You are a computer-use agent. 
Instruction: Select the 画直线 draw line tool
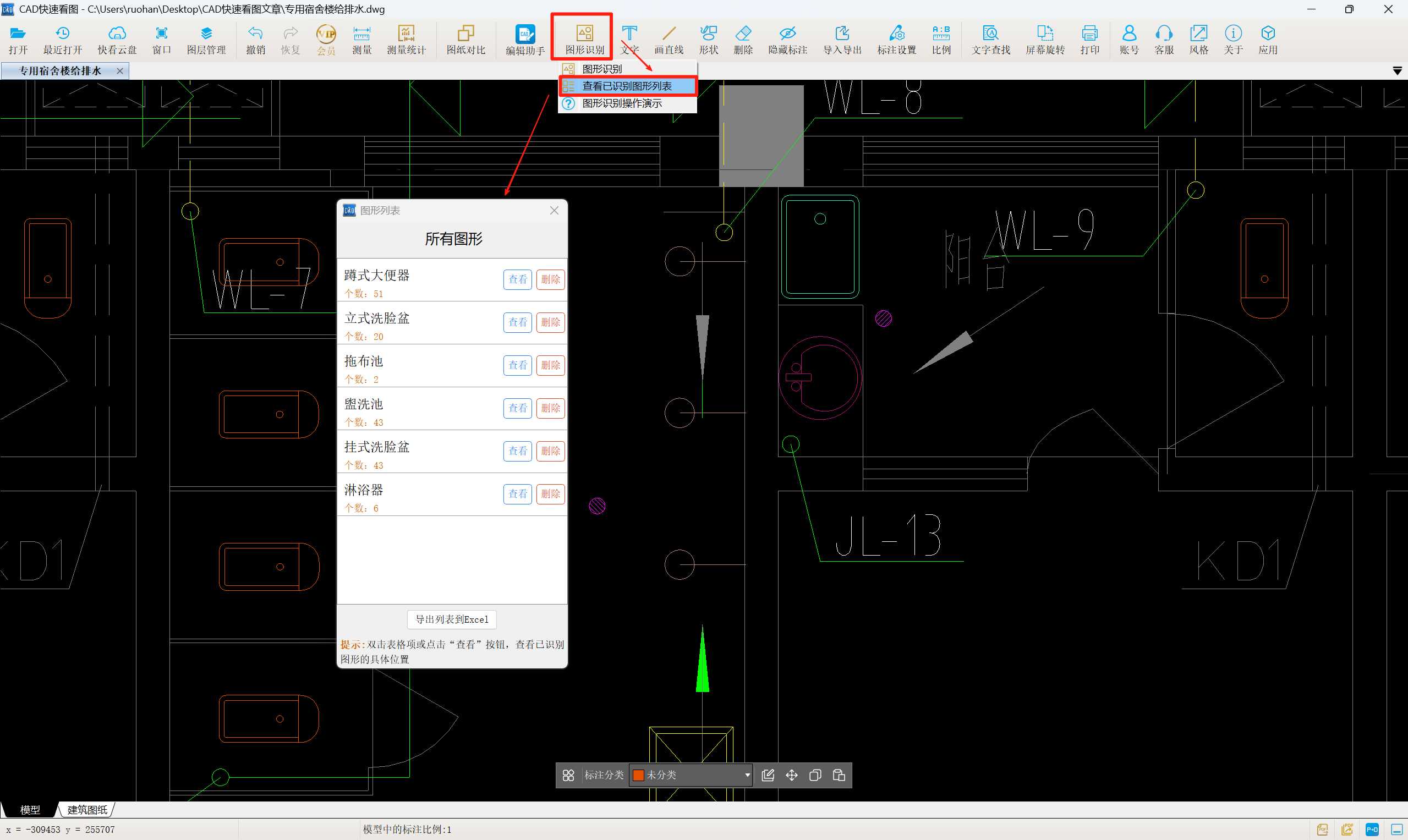669,40
